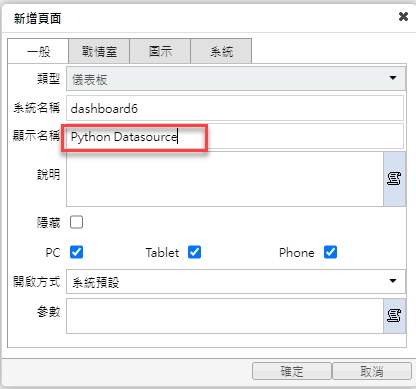
Task: Click inside the 說明 text area
Action: tap(225, 179)
